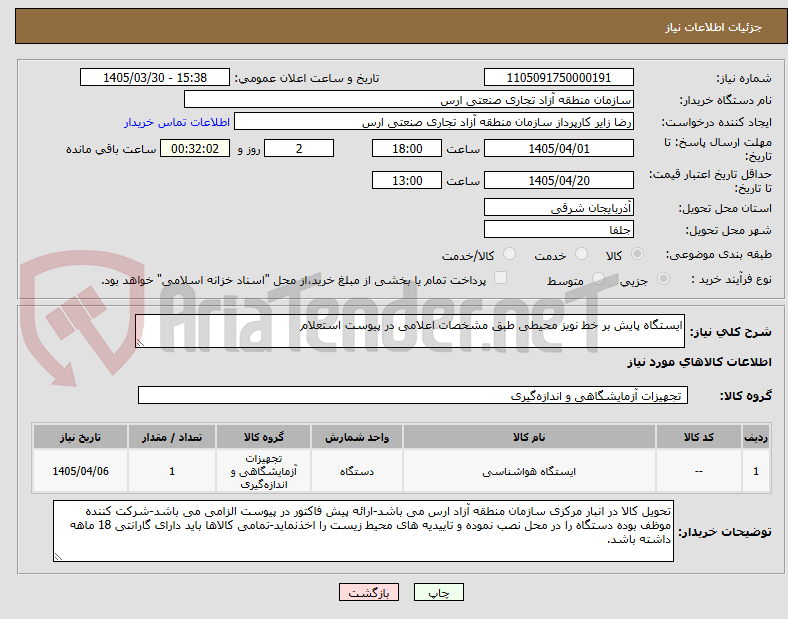Click the جلفا delivery city field
Viewport: 788px width, 619px height.
(558, 230)
